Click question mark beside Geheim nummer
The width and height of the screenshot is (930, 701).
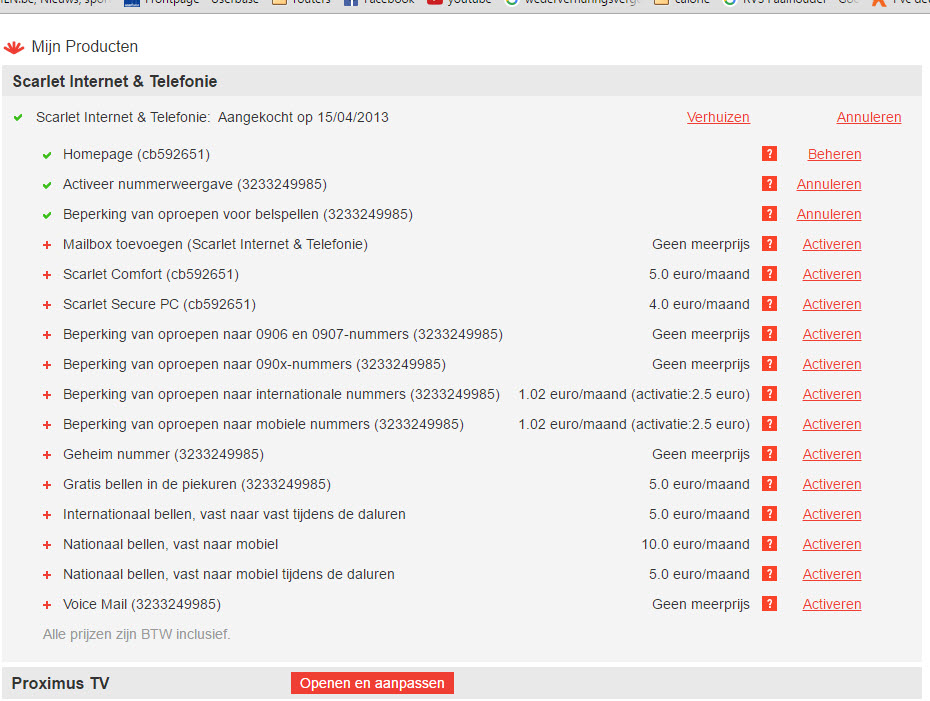[x=769, y=454]
